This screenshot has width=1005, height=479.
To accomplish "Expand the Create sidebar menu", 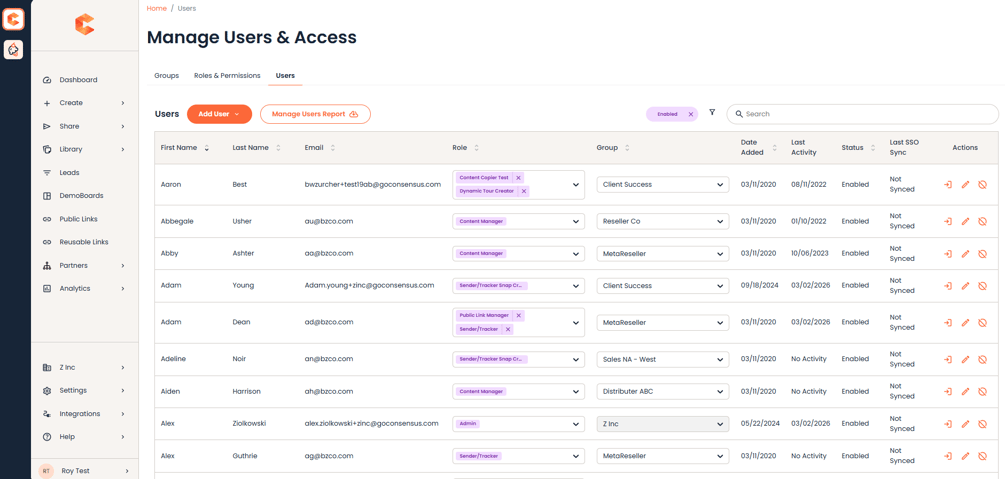I will click(x=84, y=103).
